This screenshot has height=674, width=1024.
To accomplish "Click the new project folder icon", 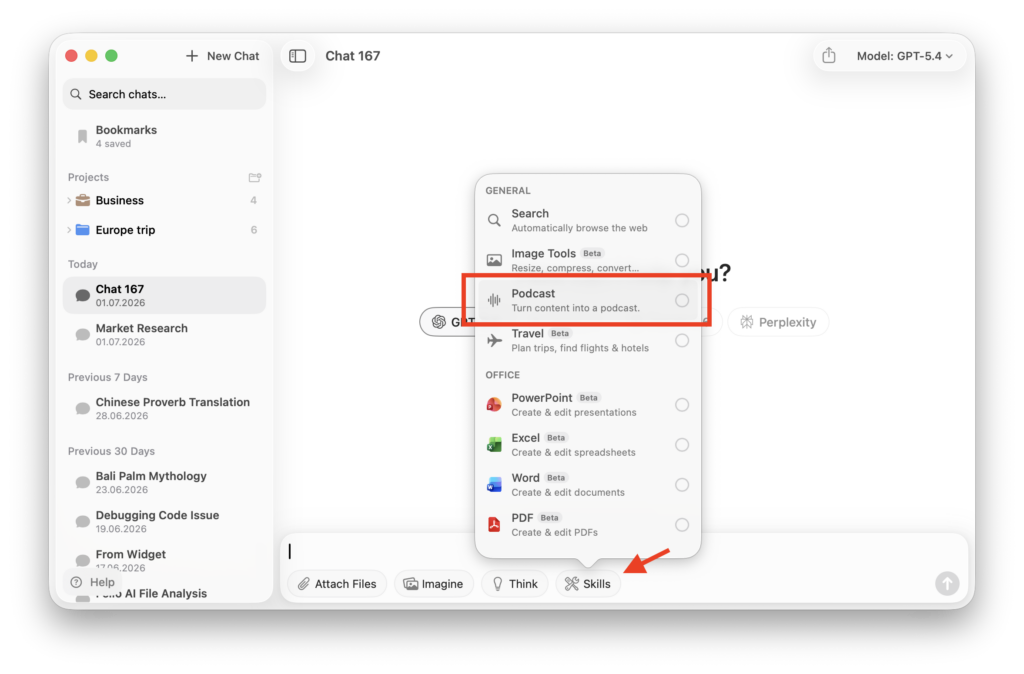I will pyautogui.click(x=255, y=178).
